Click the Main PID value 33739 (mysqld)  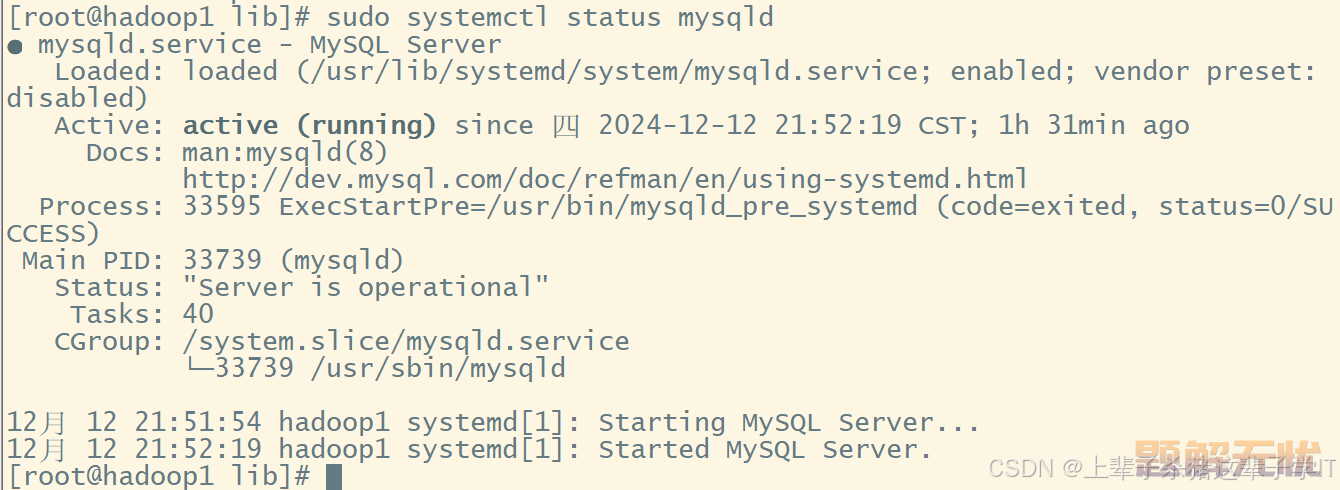[293, 261]
